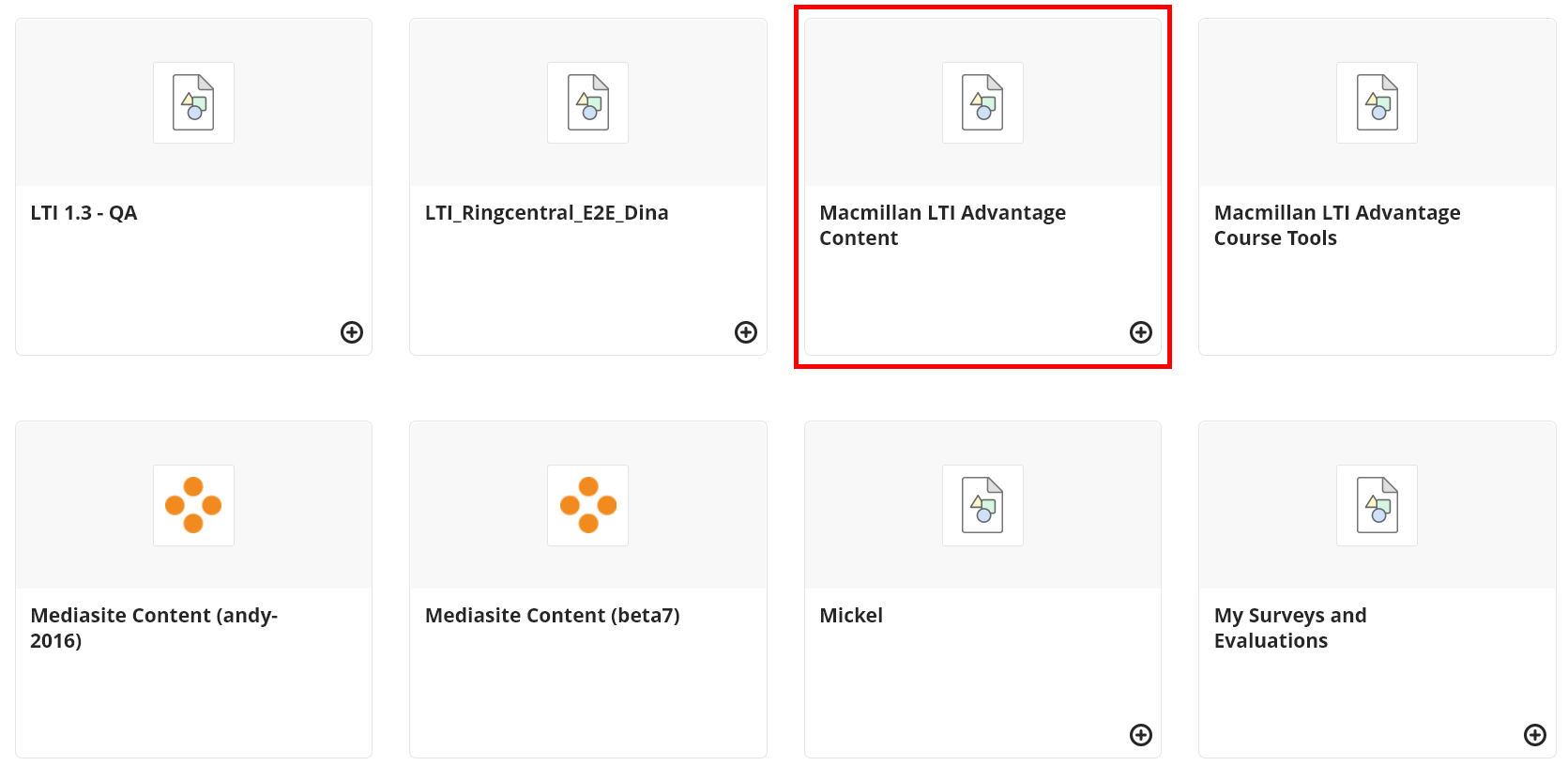
Task: Click the Macmillan LTI Advantage Course Tools icon
Action: (x=1378, y=102)
